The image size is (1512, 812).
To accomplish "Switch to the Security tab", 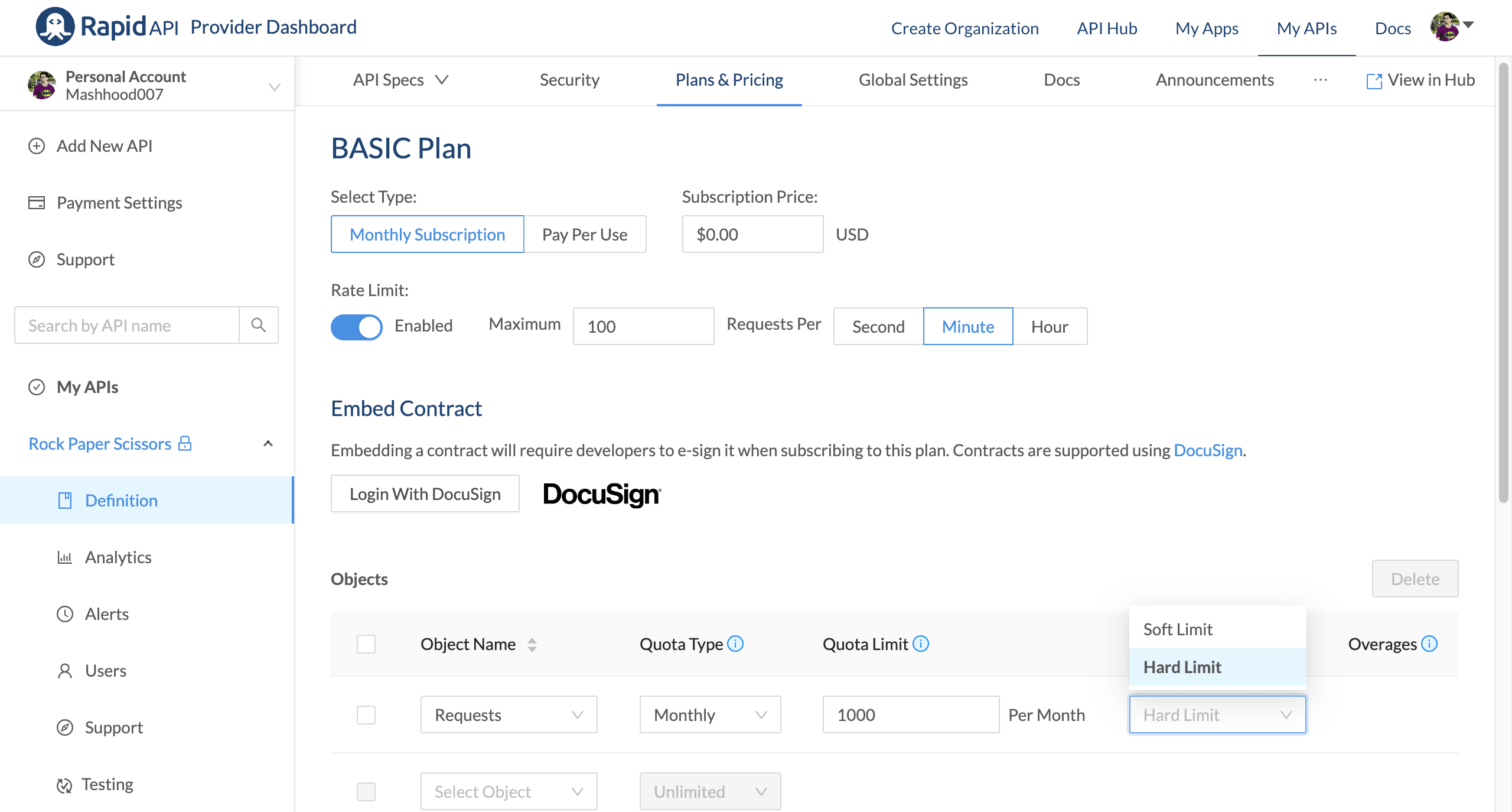I will pos(569,80).
